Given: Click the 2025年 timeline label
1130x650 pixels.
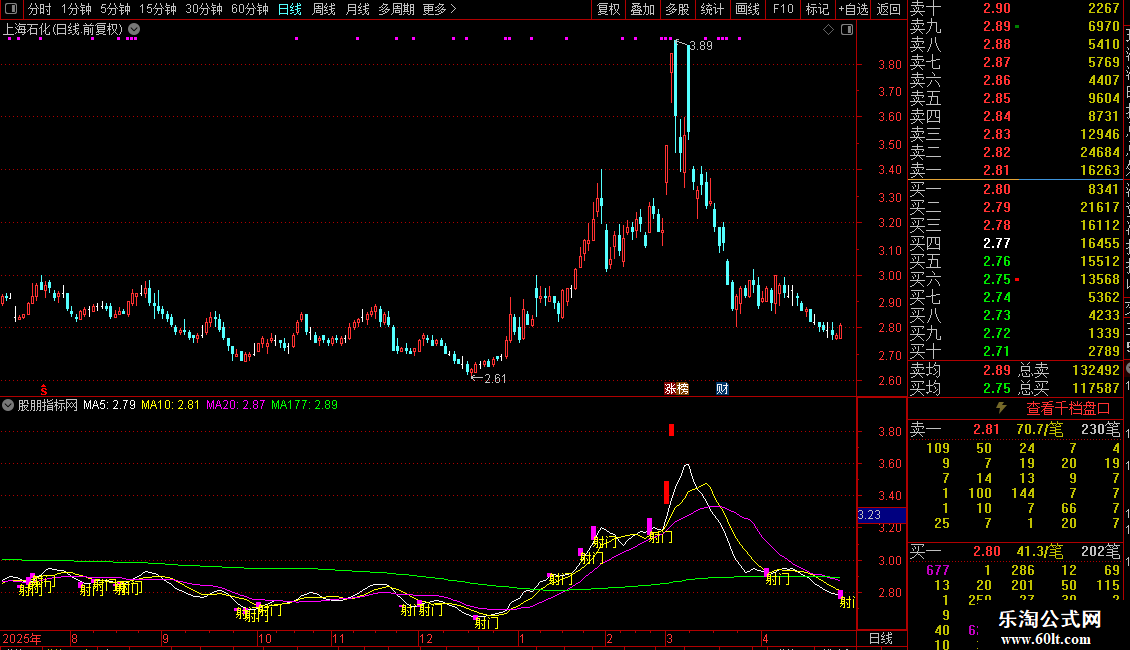Looking at the screenshot, I should pyautogui.click(x=22, y=638).
